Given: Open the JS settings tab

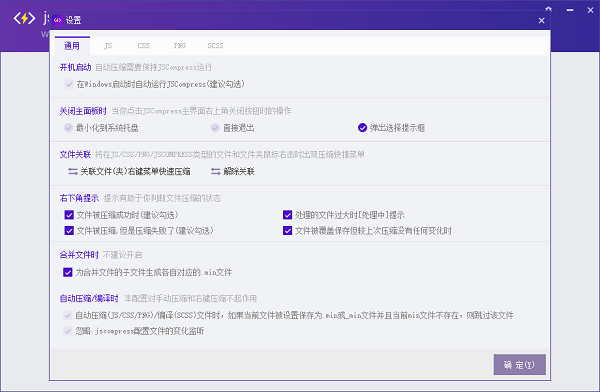Looking at the screenshot, I should pyautogui.click(x=108, y=46).
